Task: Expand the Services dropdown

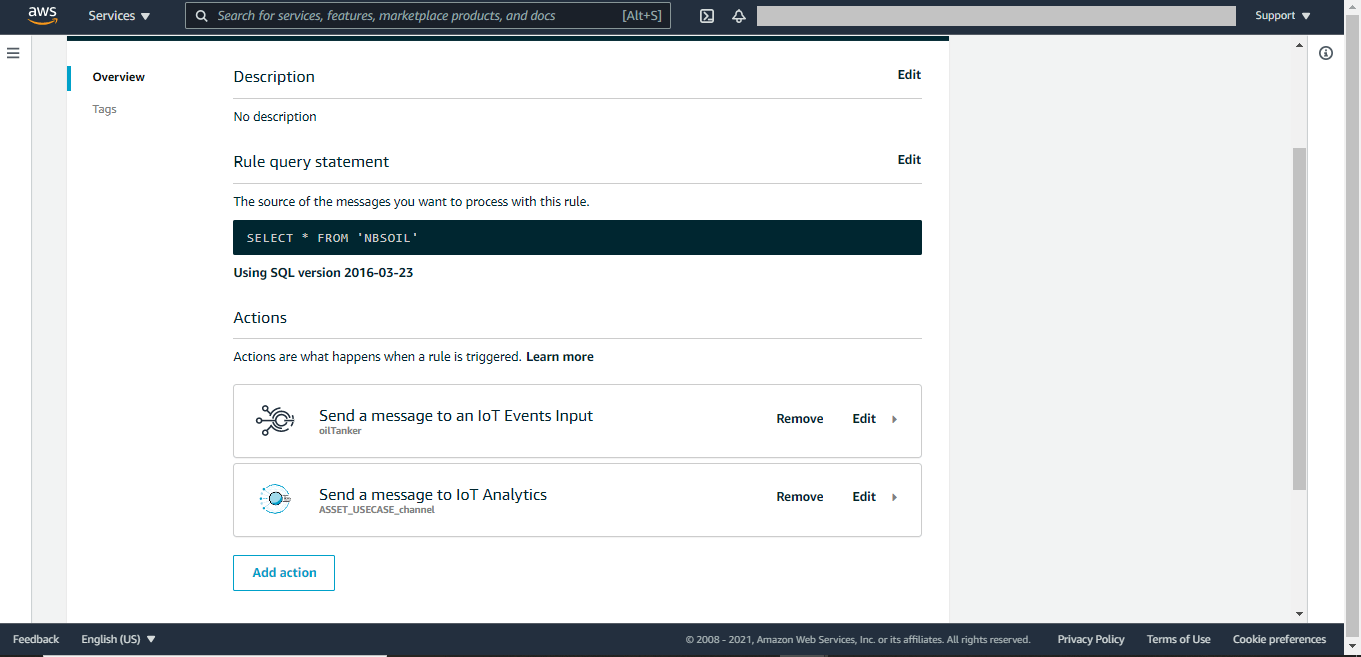Action: 119,16
